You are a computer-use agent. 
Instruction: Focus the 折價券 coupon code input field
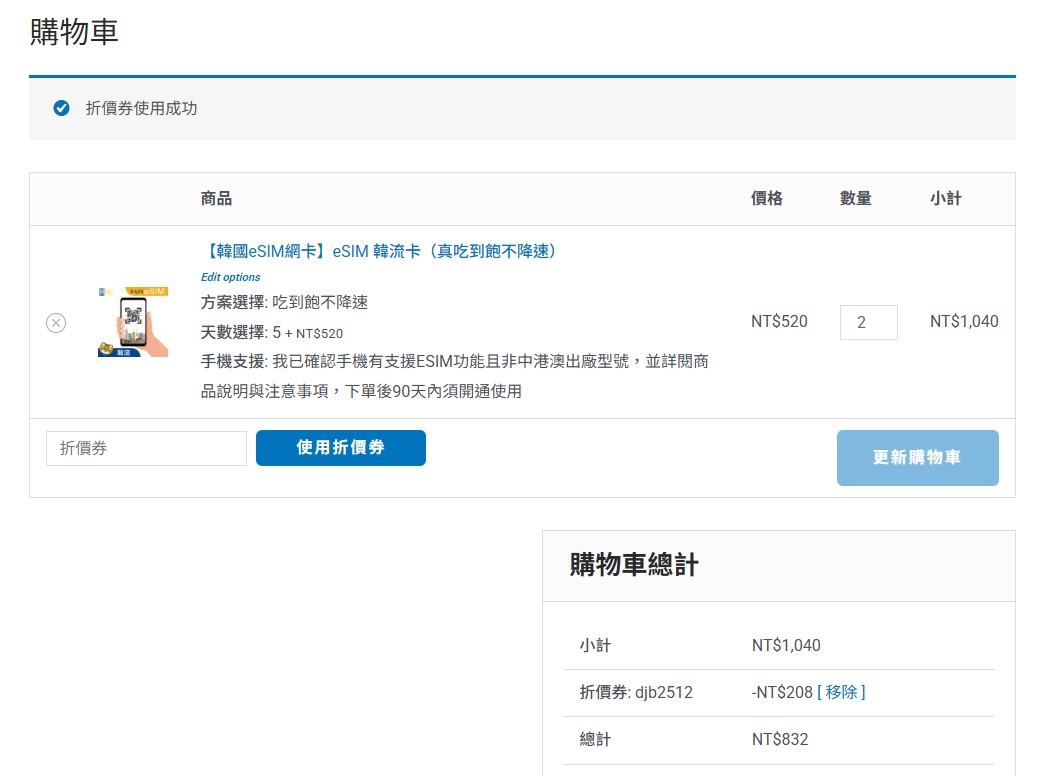[145, 448]
